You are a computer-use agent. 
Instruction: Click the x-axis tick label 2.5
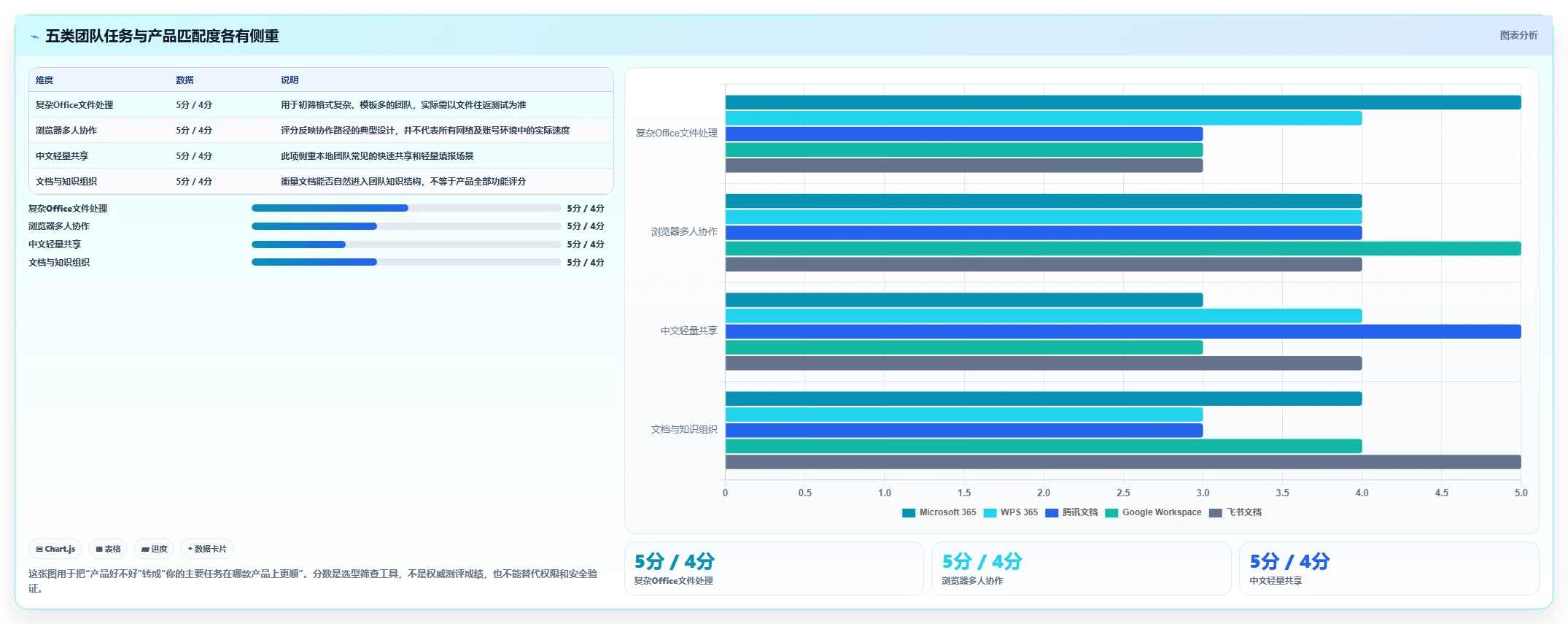(1123, 493)
